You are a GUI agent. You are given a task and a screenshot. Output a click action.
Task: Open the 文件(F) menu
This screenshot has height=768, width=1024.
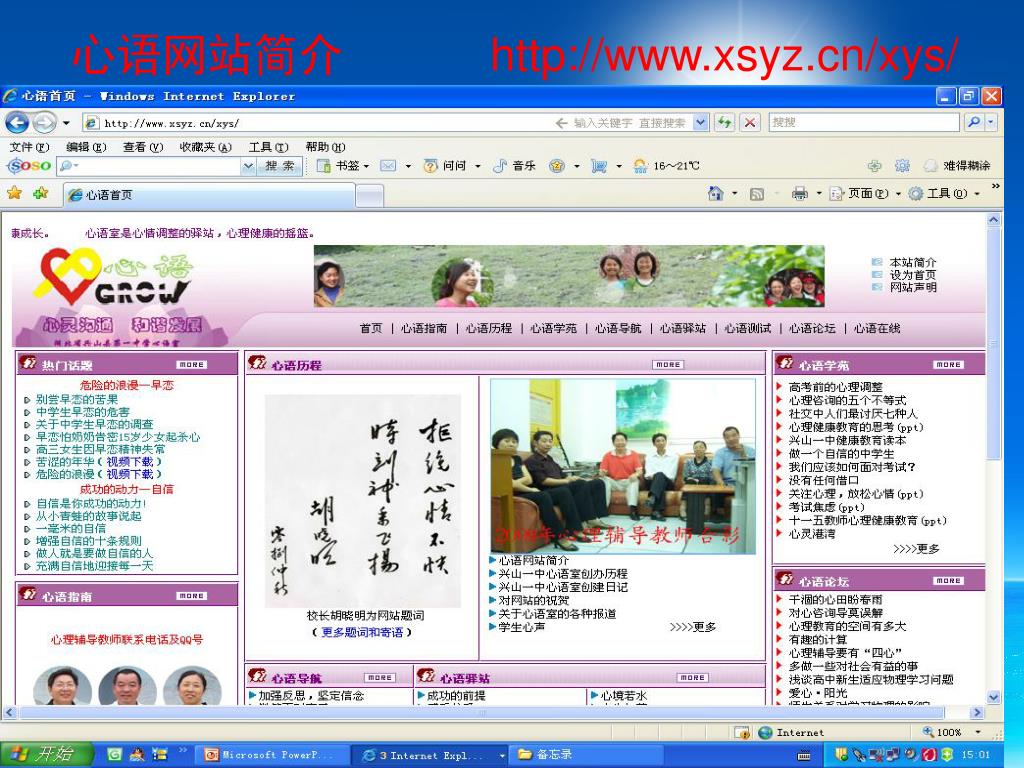[29, 147]
